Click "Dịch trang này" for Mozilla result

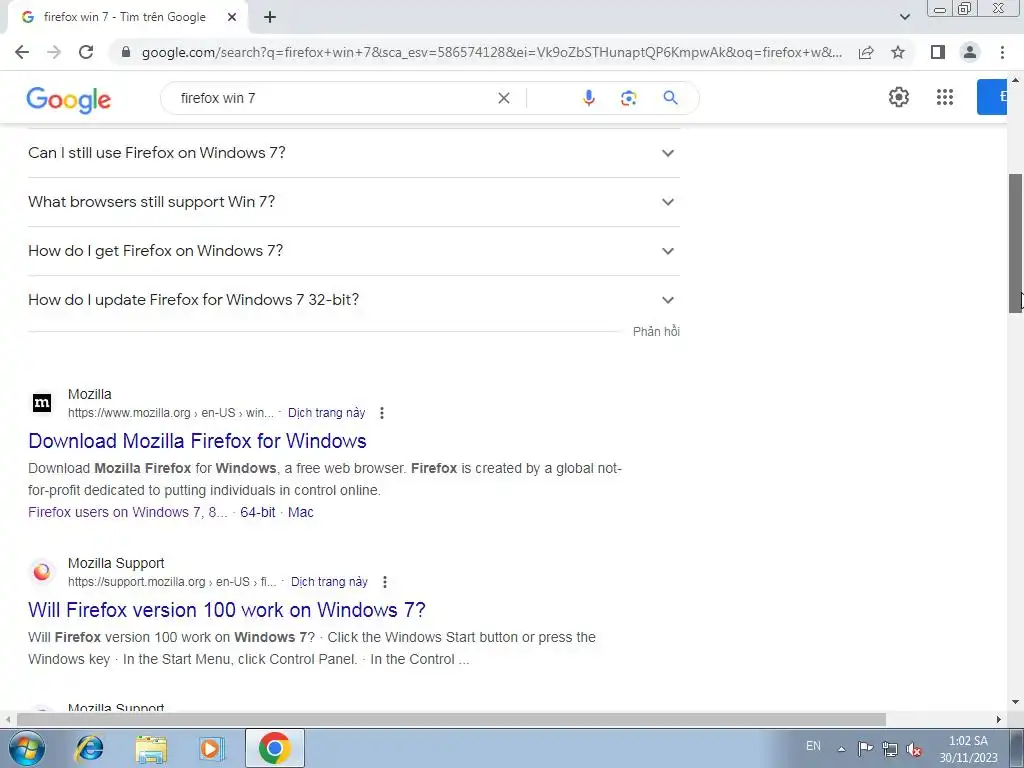[327, 413]
